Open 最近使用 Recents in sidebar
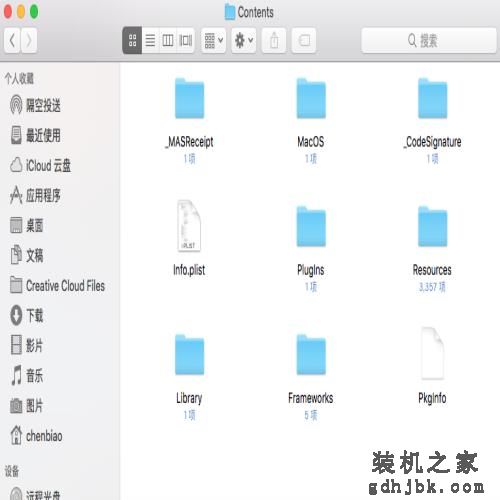This screenshot has height=500, width=500. coord(35,135)
